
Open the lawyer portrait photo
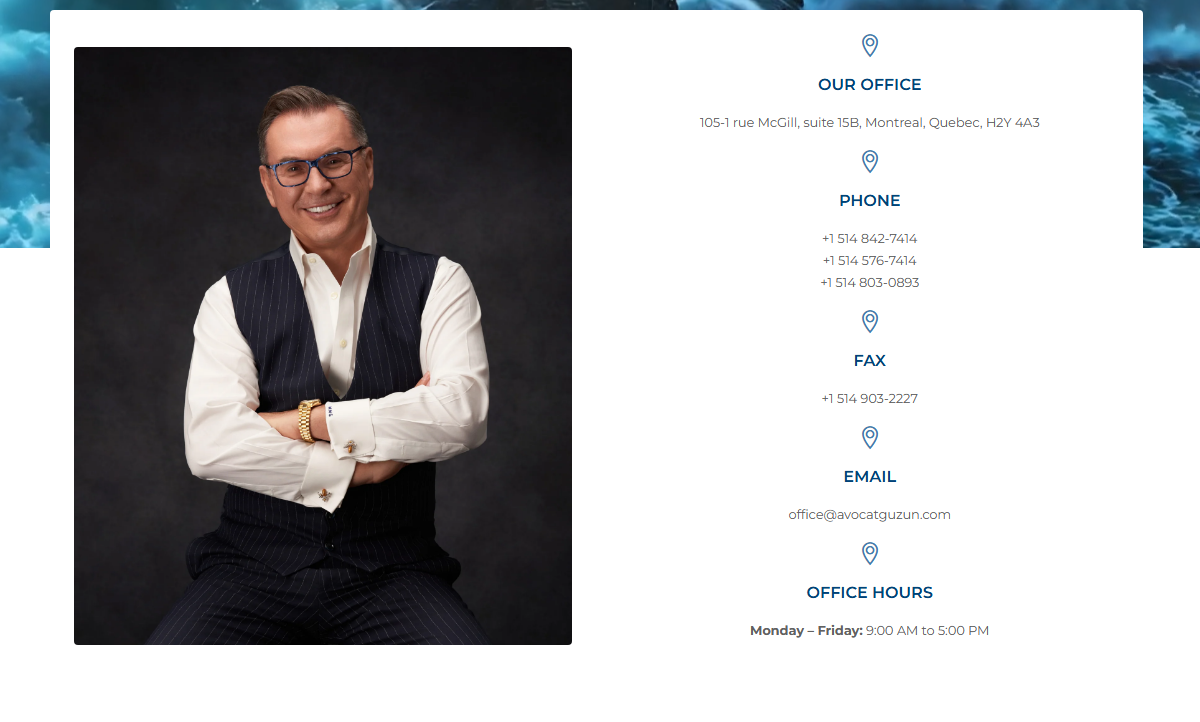pos(323,346)
